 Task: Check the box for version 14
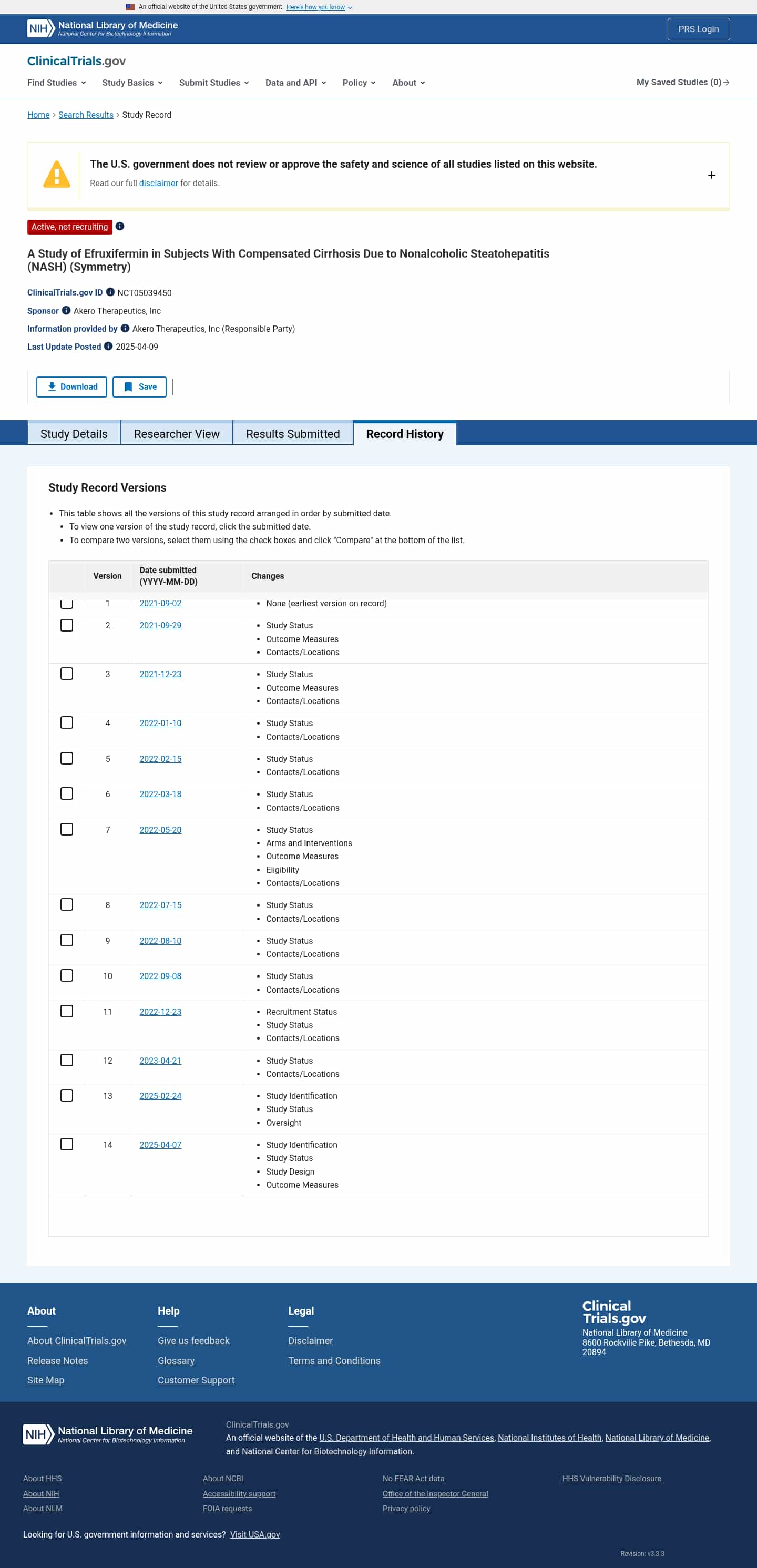[x=67, y=1144]
